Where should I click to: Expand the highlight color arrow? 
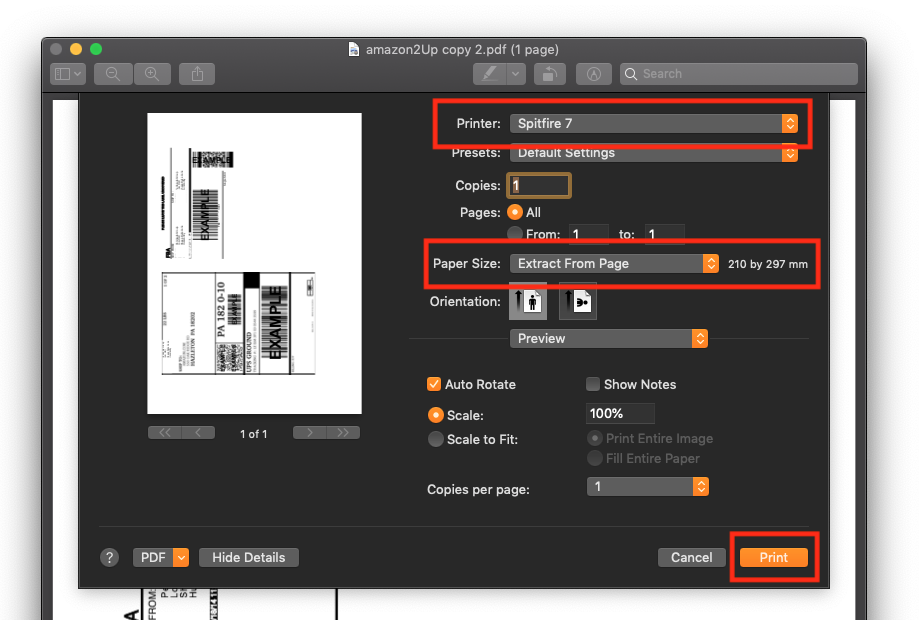pos(516,74)
